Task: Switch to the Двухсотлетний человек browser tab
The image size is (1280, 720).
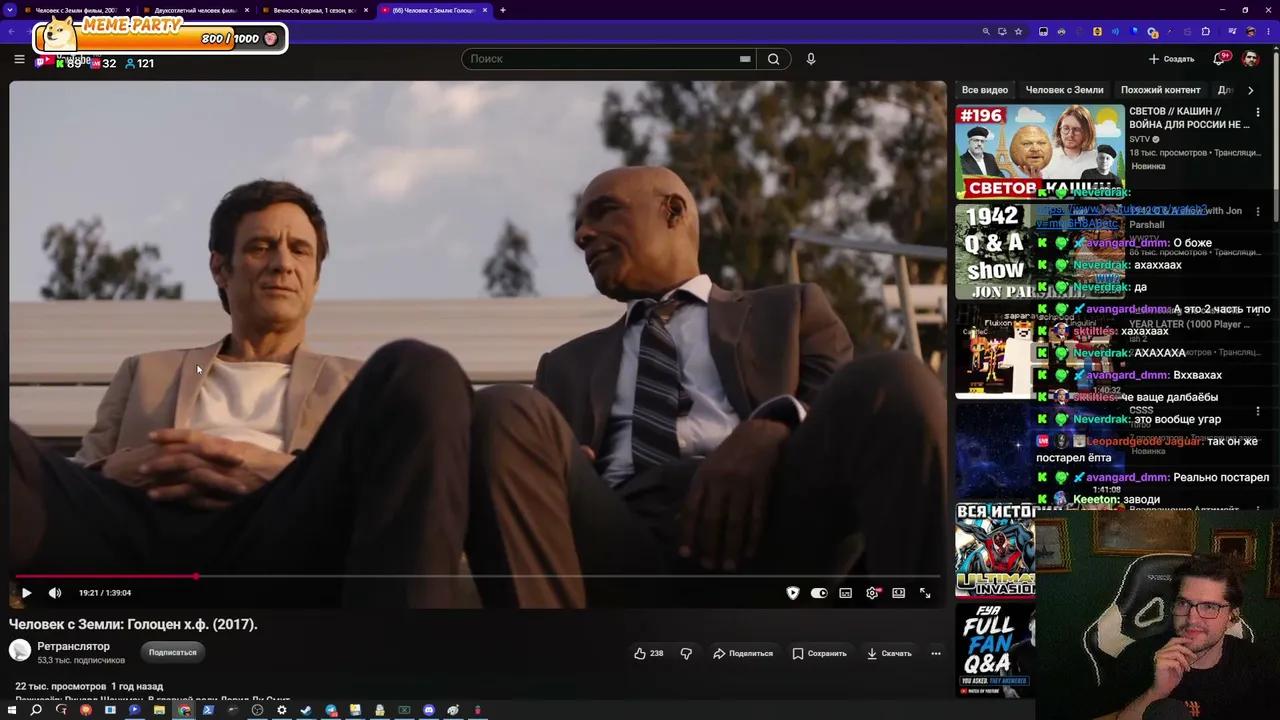Action: click(195, 10)
